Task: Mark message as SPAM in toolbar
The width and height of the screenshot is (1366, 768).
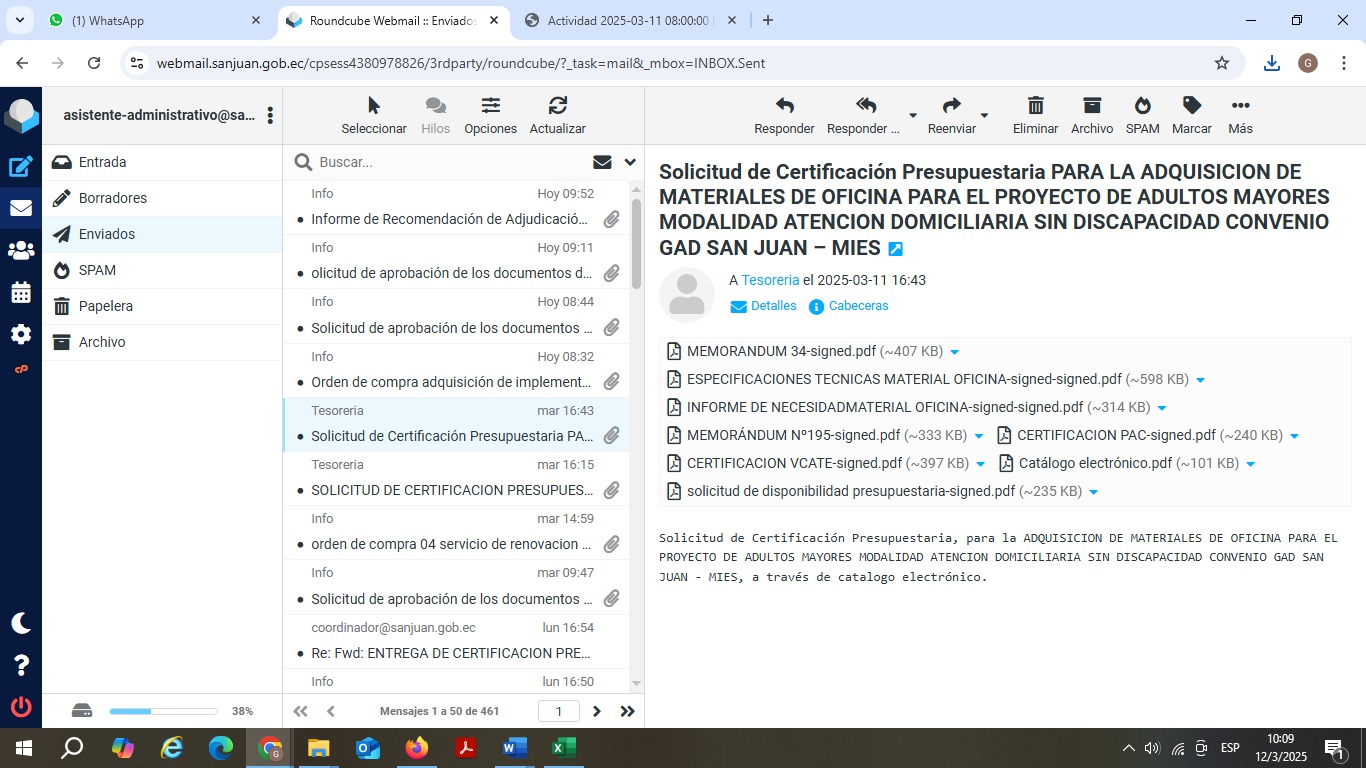Action: click(1142, 106)
